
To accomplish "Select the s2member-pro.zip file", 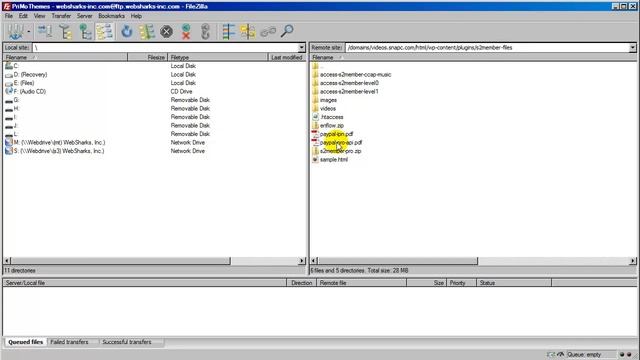I will click(337, 151).
